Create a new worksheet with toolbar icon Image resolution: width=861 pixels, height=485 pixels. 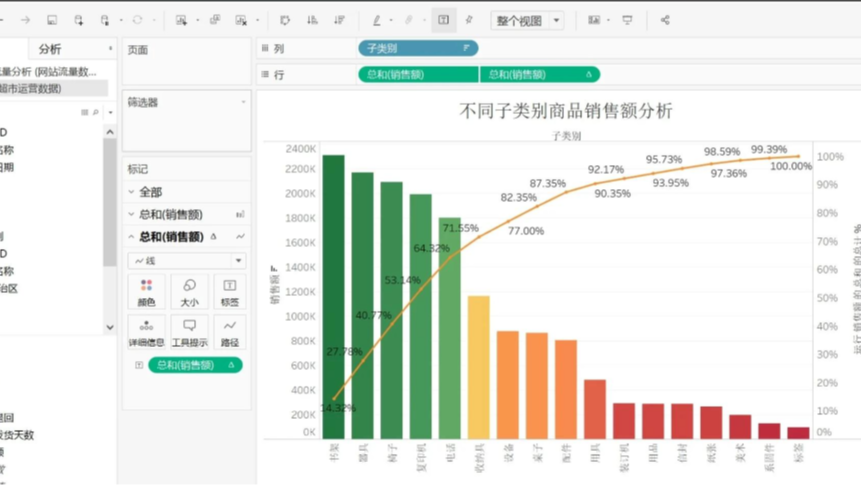tap(181, 20)
